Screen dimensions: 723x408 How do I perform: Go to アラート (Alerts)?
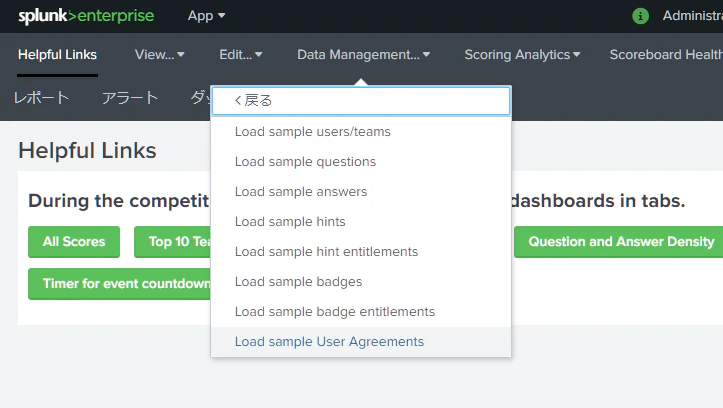(130, 98)
